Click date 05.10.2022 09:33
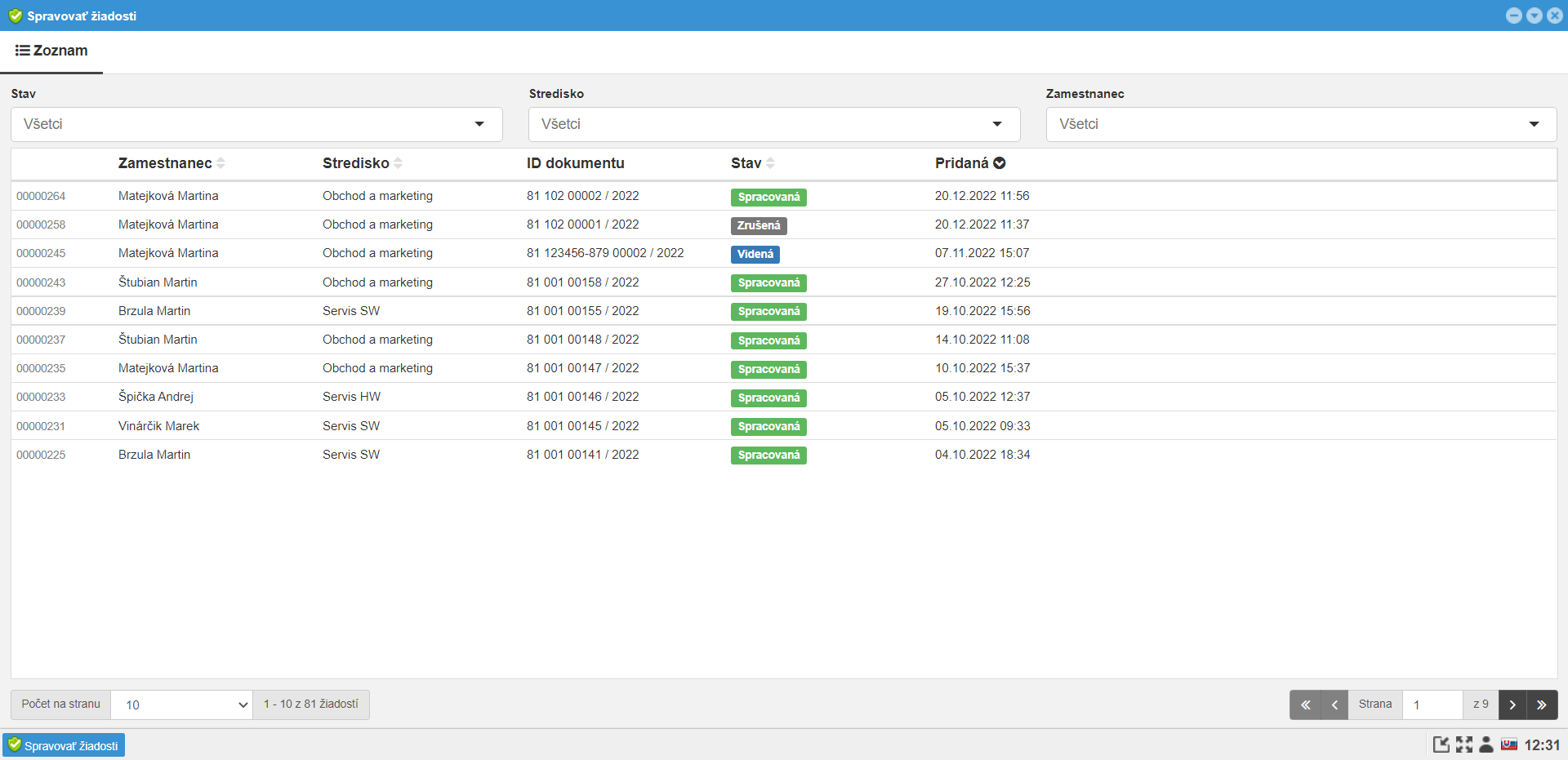 (x=982, y=426)
